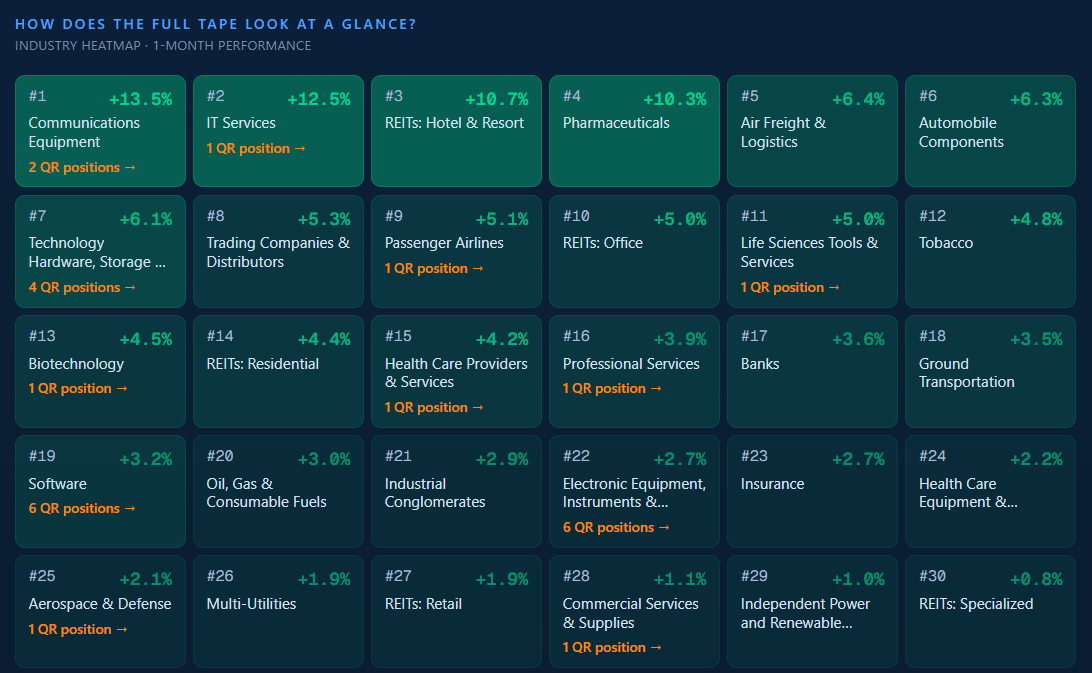1092x673 pixels.
Task: Select the Pharmaceuticals heatmap card
Action: pos(634,131)
